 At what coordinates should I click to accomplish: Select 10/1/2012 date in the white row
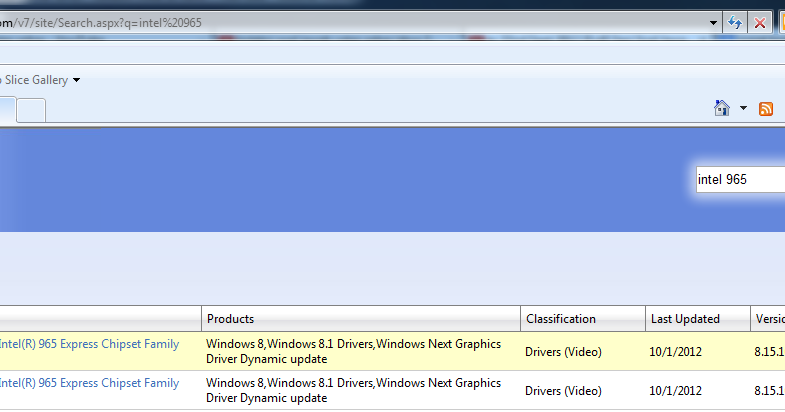[x=675, y=391]
